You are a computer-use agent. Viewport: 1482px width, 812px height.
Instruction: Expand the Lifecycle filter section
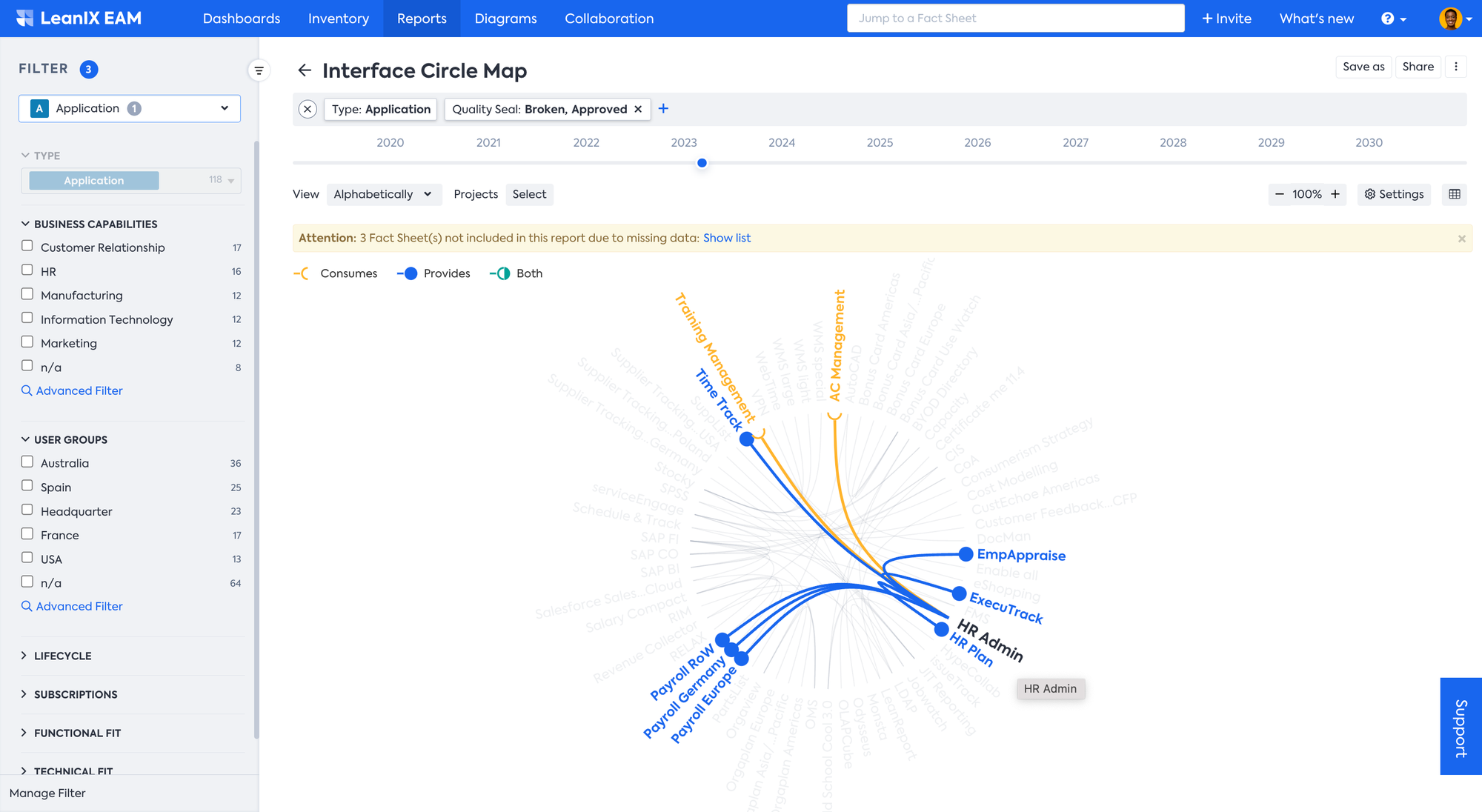(x=62, y=656)
